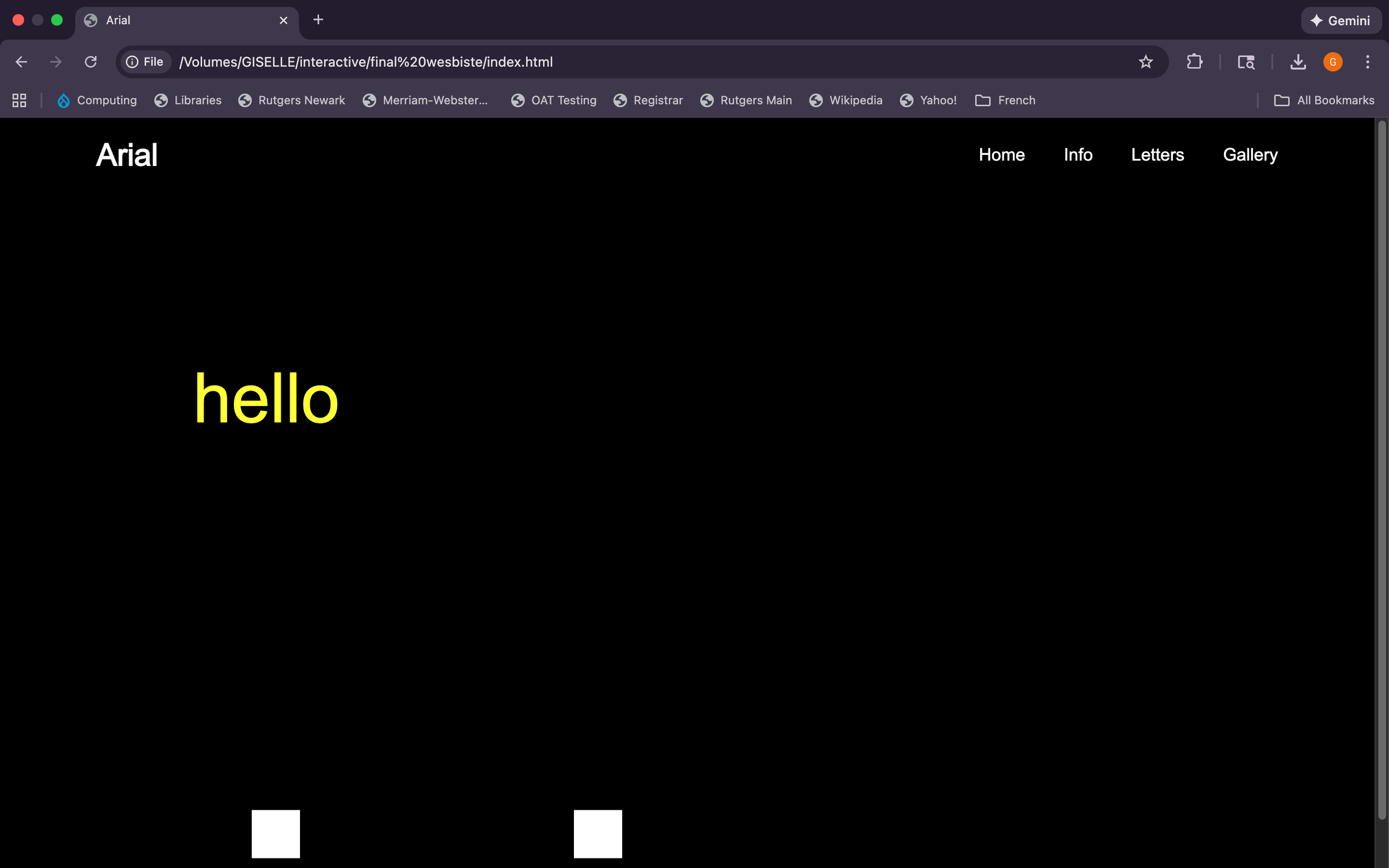The image size is (1389, 868).
Task: Open site information via the File badge
Action: 144,62
